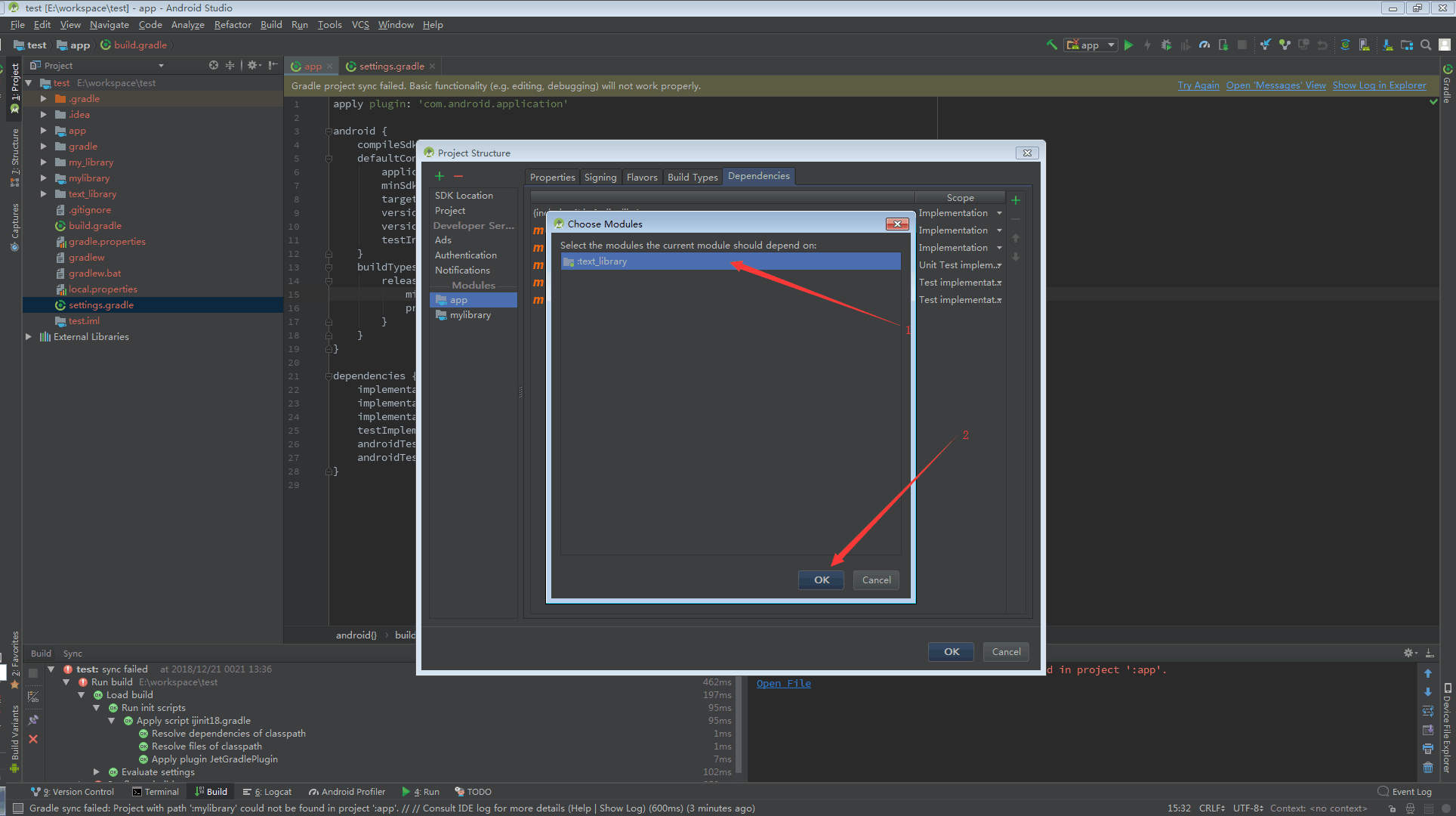Viewport: 1456px width, 816px height.
Task: Click OK in the Choose Modules dialog
Action: click(821, 580)
